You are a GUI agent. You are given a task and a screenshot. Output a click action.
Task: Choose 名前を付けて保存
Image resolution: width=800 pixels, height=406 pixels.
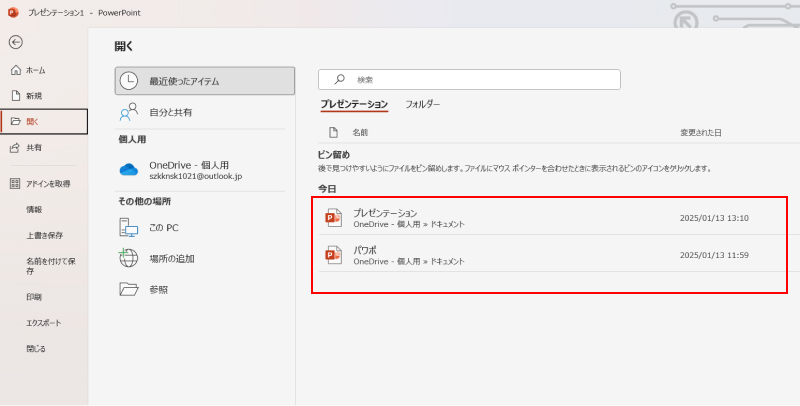[51, 266]
